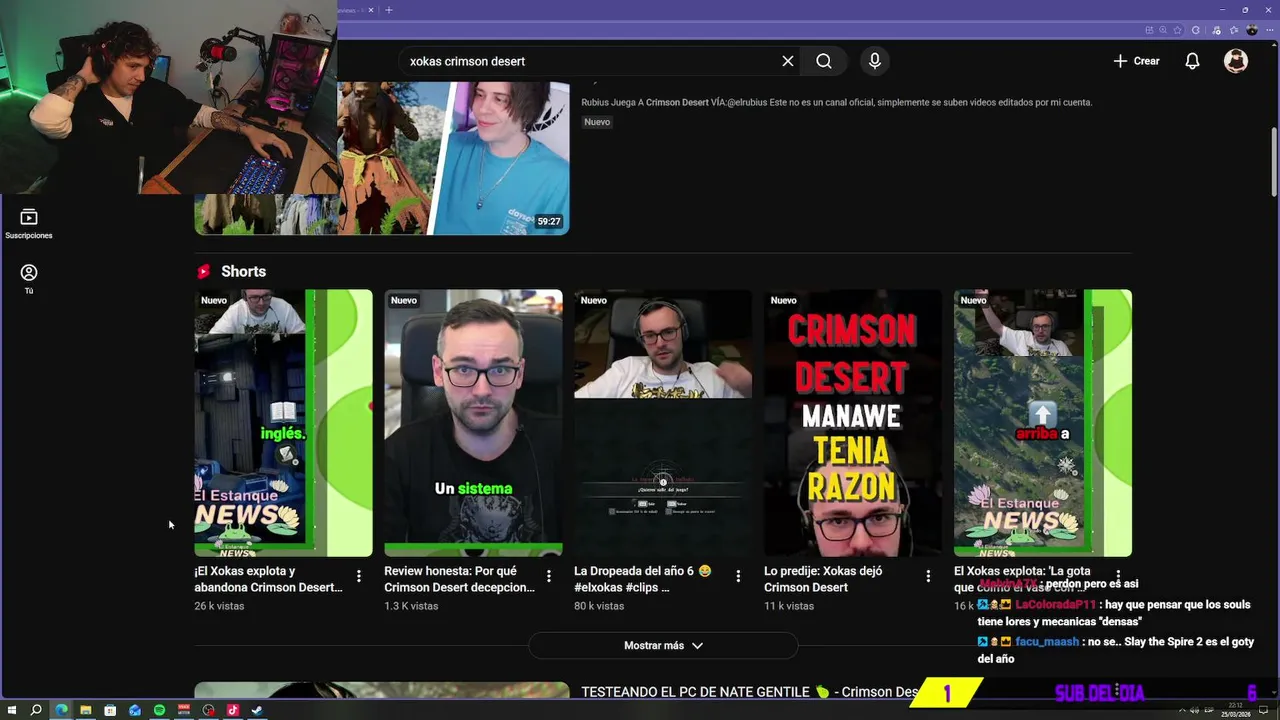Open the Rubius 59:27 video thumbnail
The image size is (1280, 720).
tap(382, 158)
